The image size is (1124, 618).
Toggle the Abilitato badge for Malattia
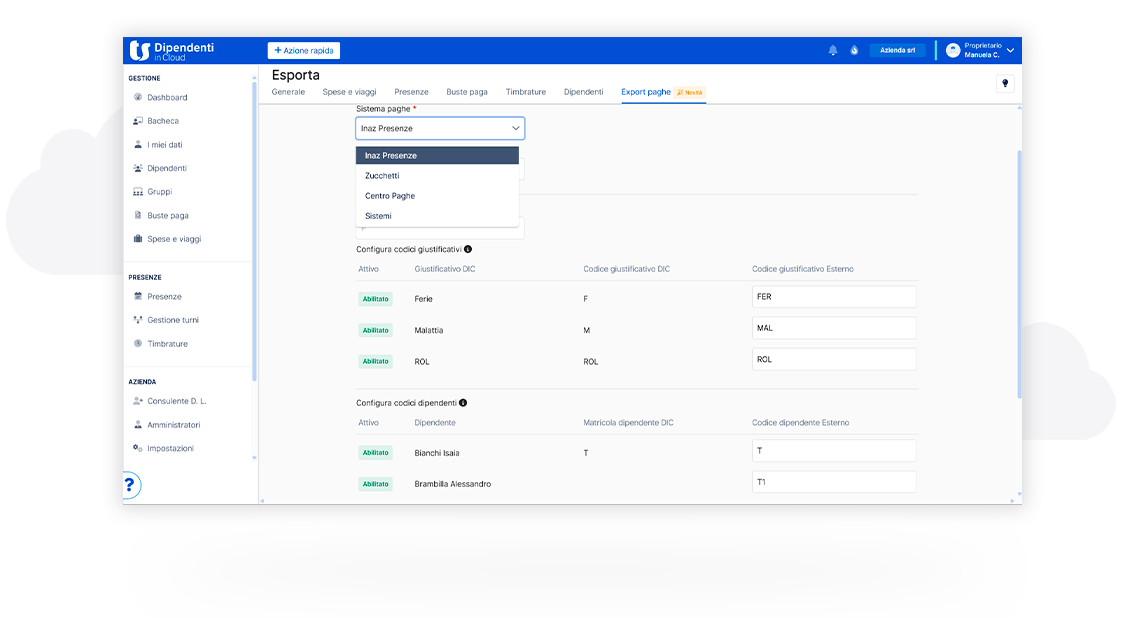pos(375,330)
